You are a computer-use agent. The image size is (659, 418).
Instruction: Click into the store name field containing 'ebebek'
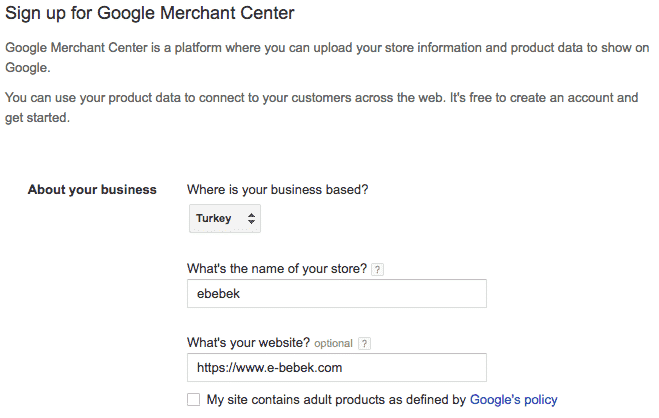point(337,294)
